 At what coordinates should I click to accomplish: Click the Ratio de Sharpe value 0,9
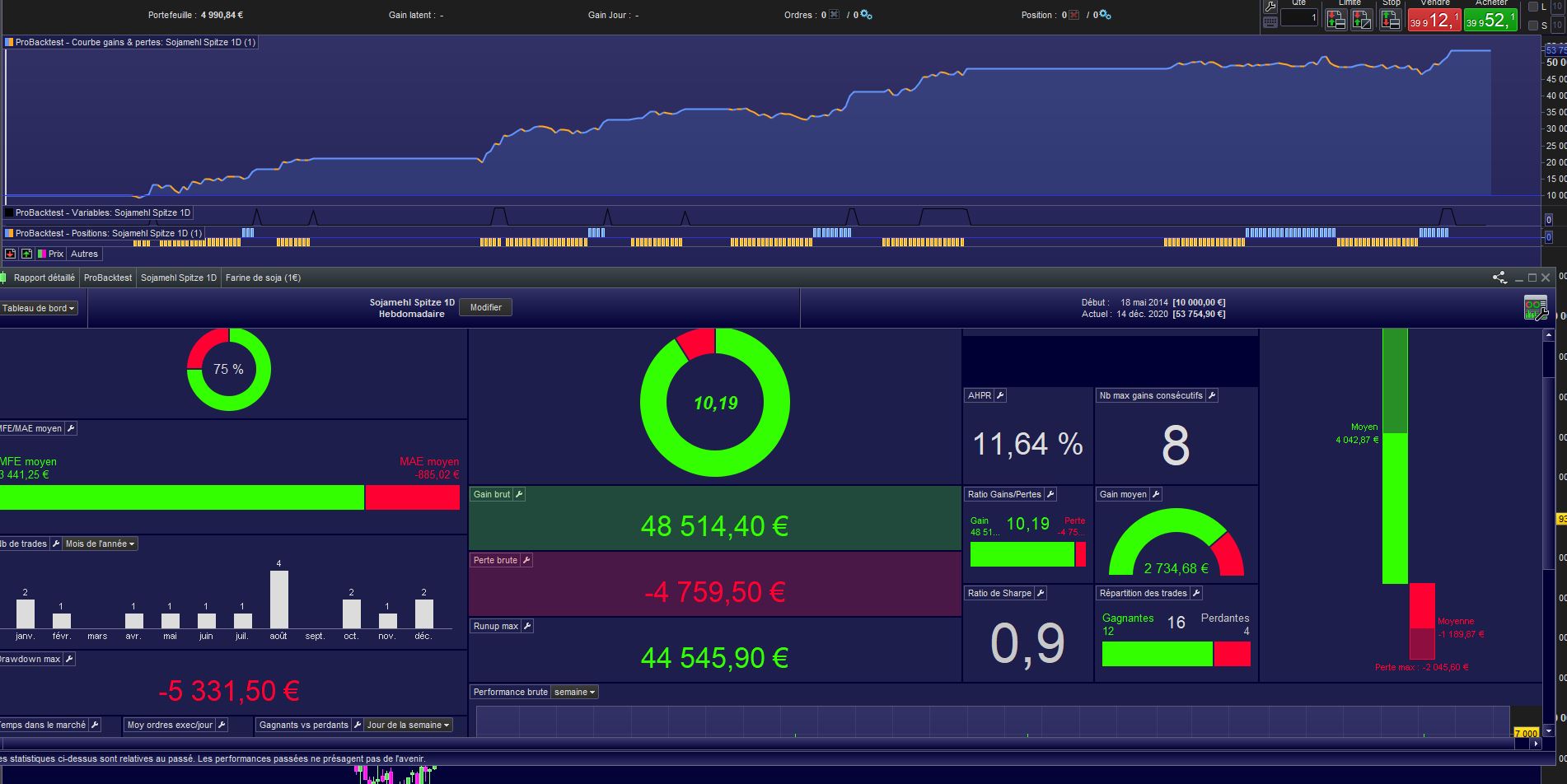click(x=1027, y=643)
